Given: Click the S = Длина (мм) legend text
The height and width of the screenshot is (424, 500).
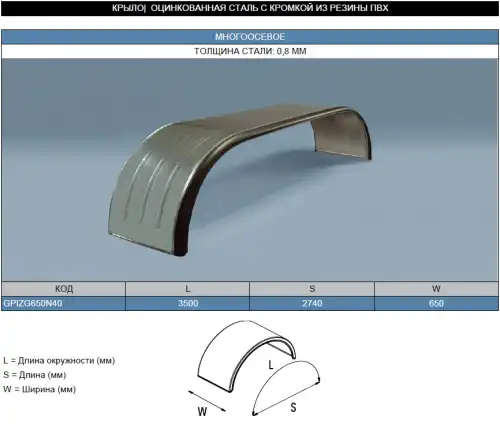Looking at the screenshot, I should pos(35,375).
